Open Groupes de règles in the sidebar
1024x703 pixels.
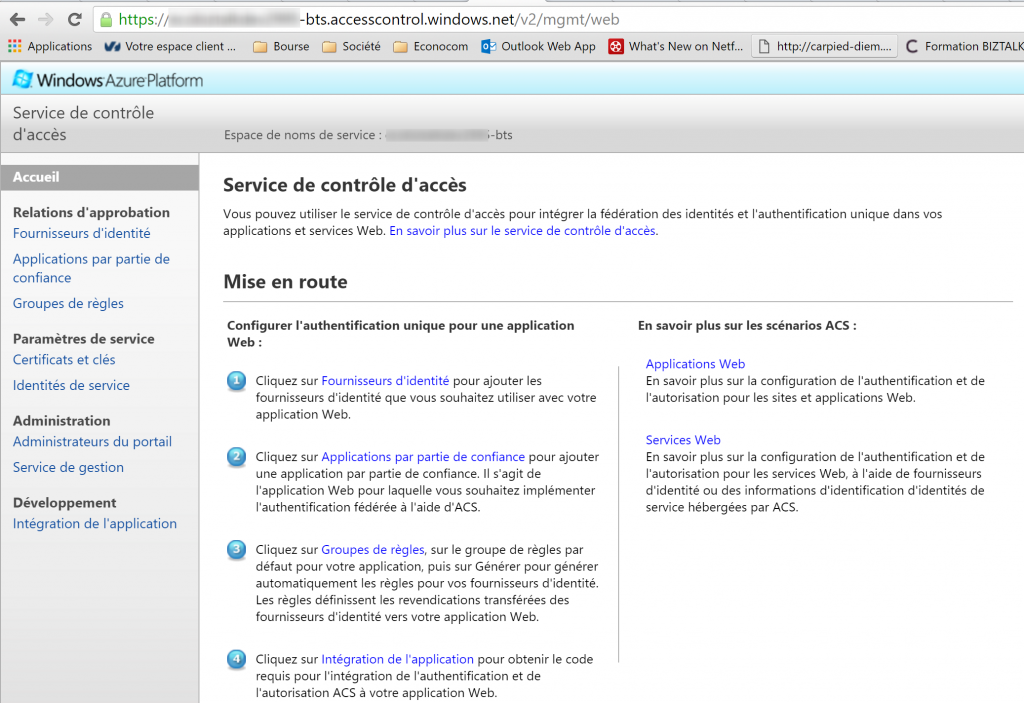[68, 303]
